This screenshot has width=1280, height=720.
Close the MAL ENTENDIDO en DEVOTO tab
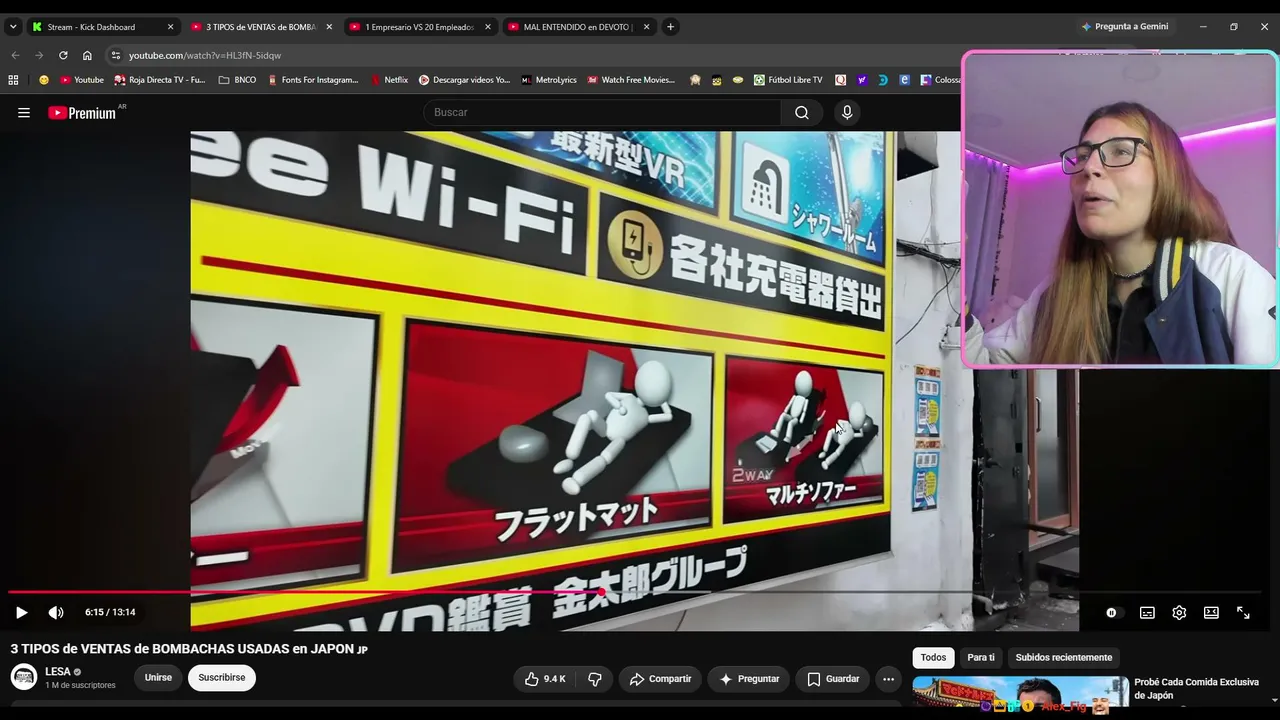(x=646, y=27)
